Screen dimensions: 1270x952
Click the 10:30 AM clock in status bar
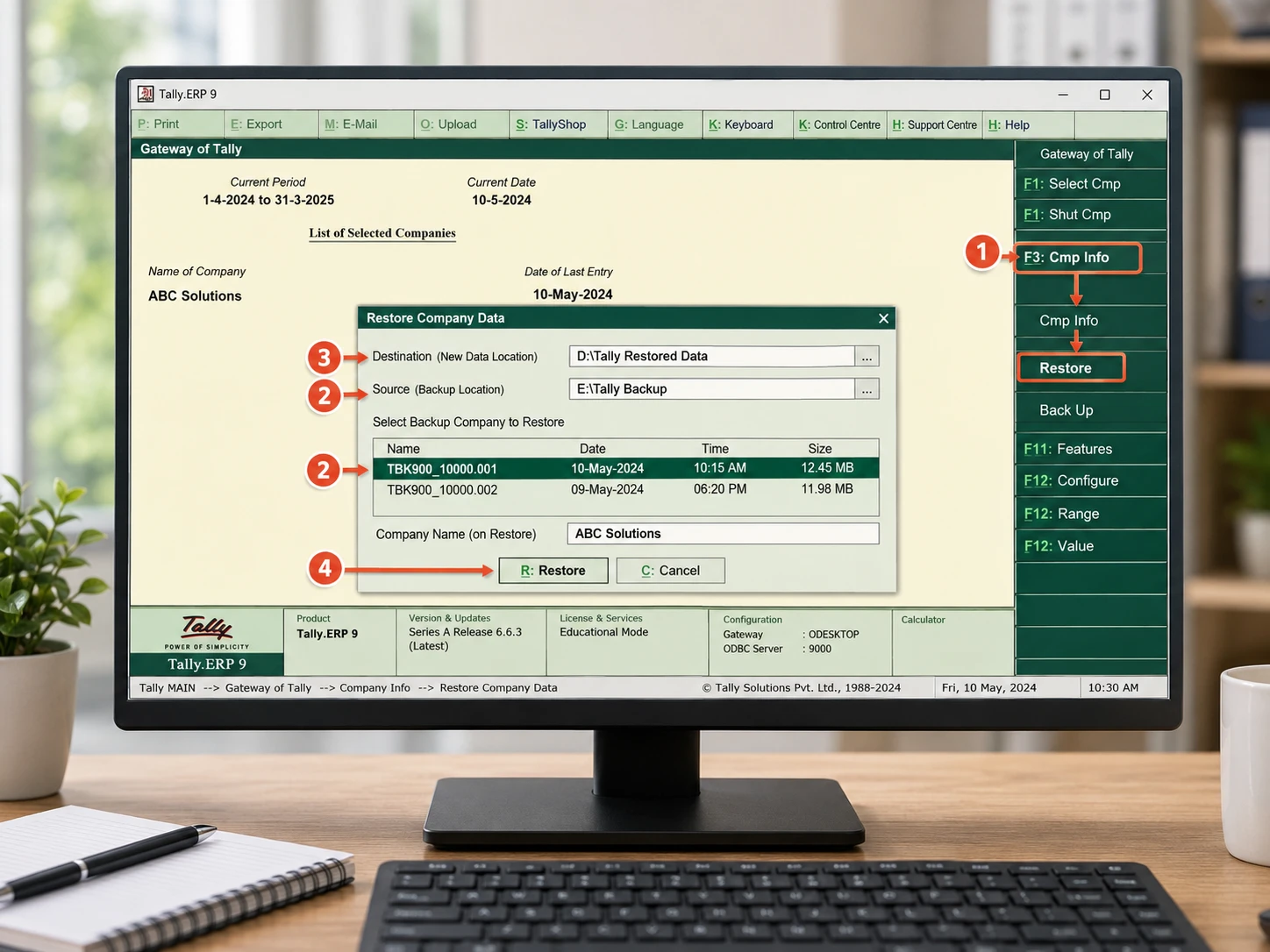1113,688
